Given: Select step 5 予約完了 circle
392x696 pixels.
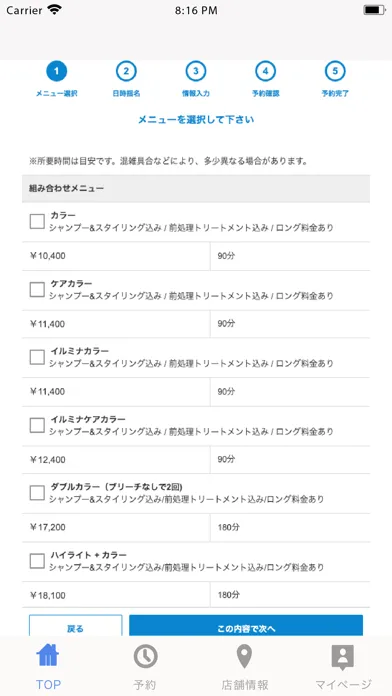Looking at the screenshot, I should point(335,71).
